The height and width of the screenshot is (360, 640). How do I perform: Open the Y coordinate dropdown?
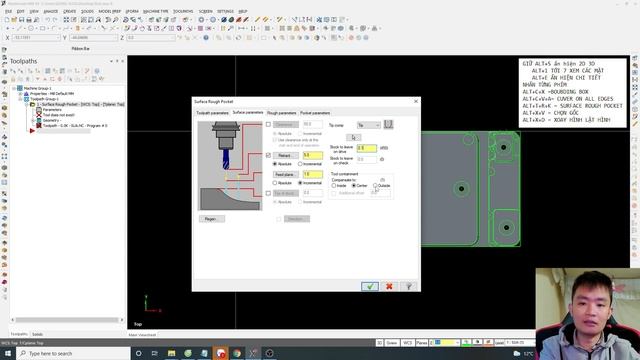pyautogui.click(x=115, y=38)
